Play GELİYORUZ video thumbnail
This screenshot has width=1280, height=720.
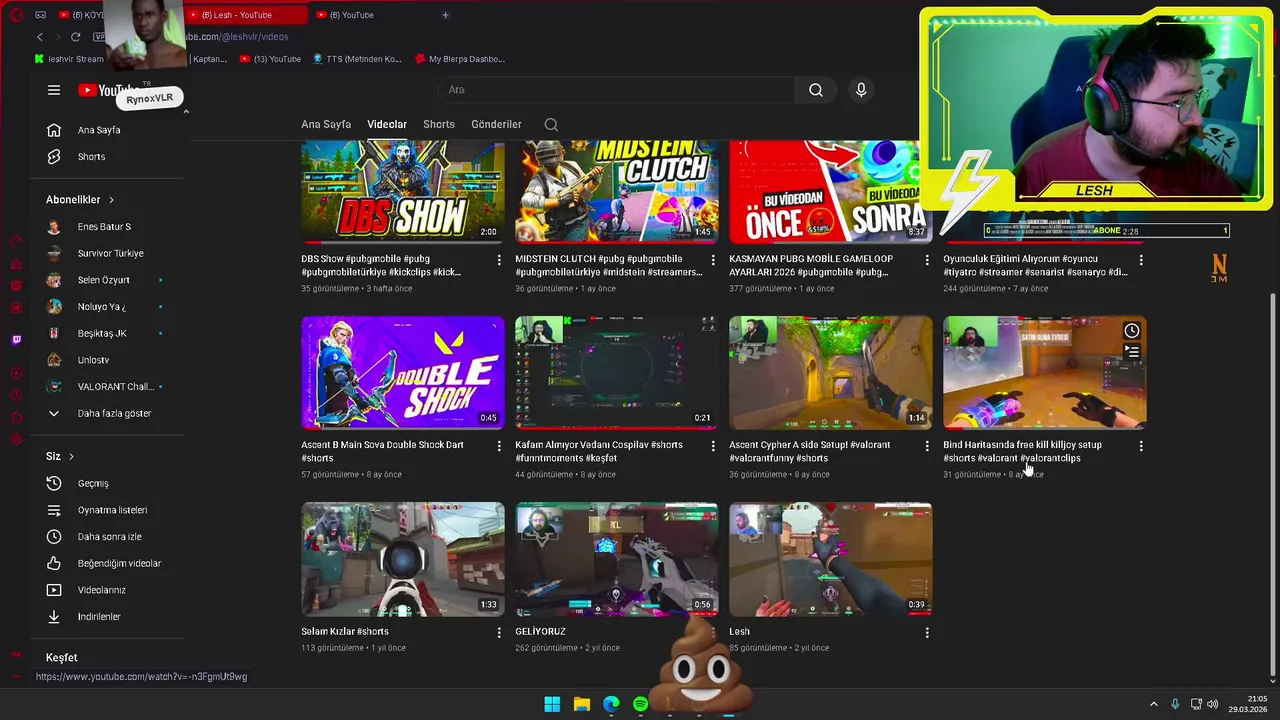click(617, 559)
